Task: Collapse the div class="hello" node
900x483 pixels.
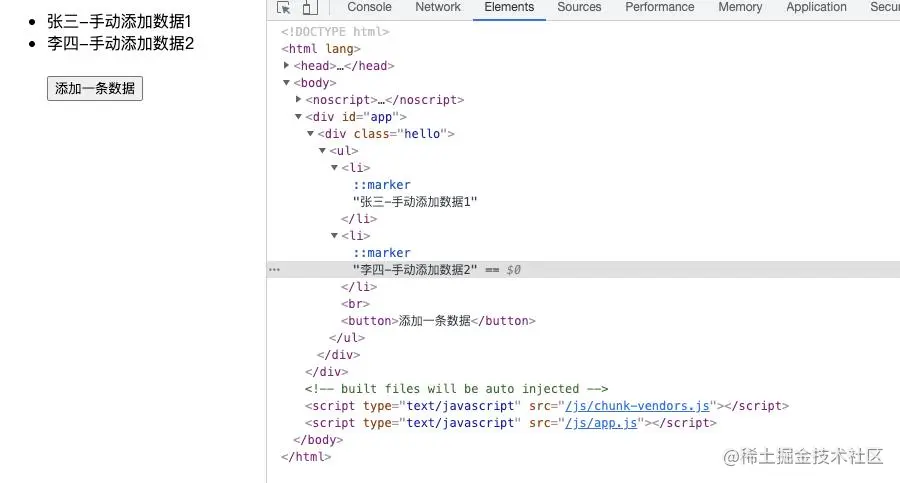Action: [311, 134]
